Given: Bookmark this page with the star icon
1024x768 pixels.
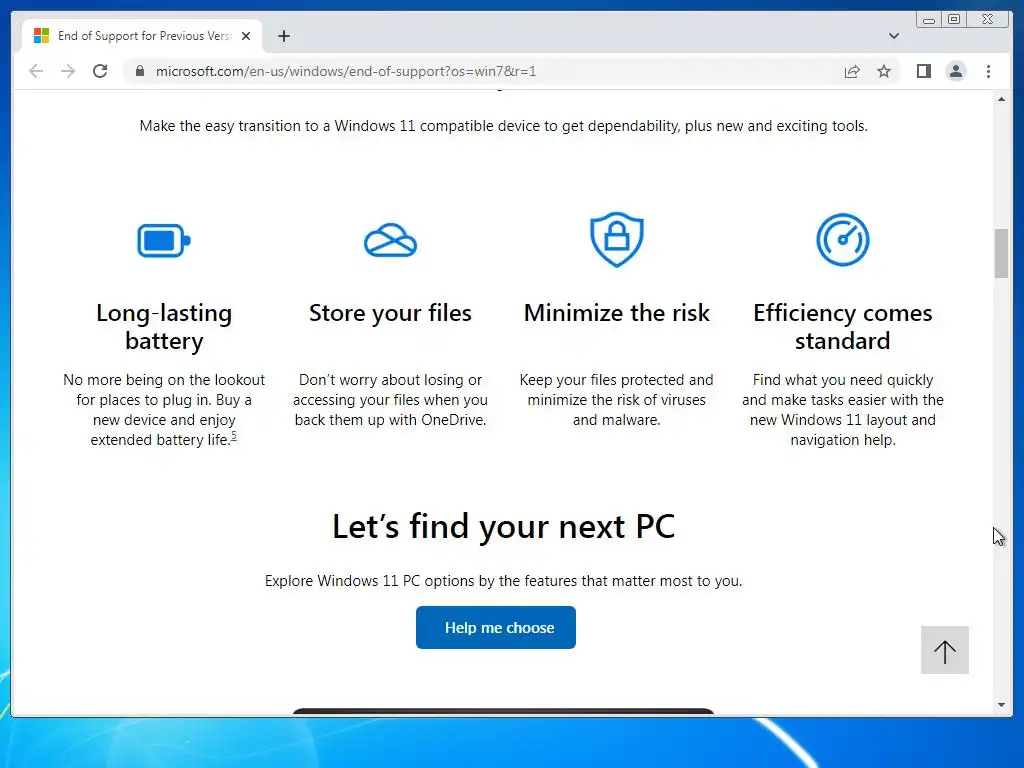Looking at the screenshot, I should tap(884, 71).
